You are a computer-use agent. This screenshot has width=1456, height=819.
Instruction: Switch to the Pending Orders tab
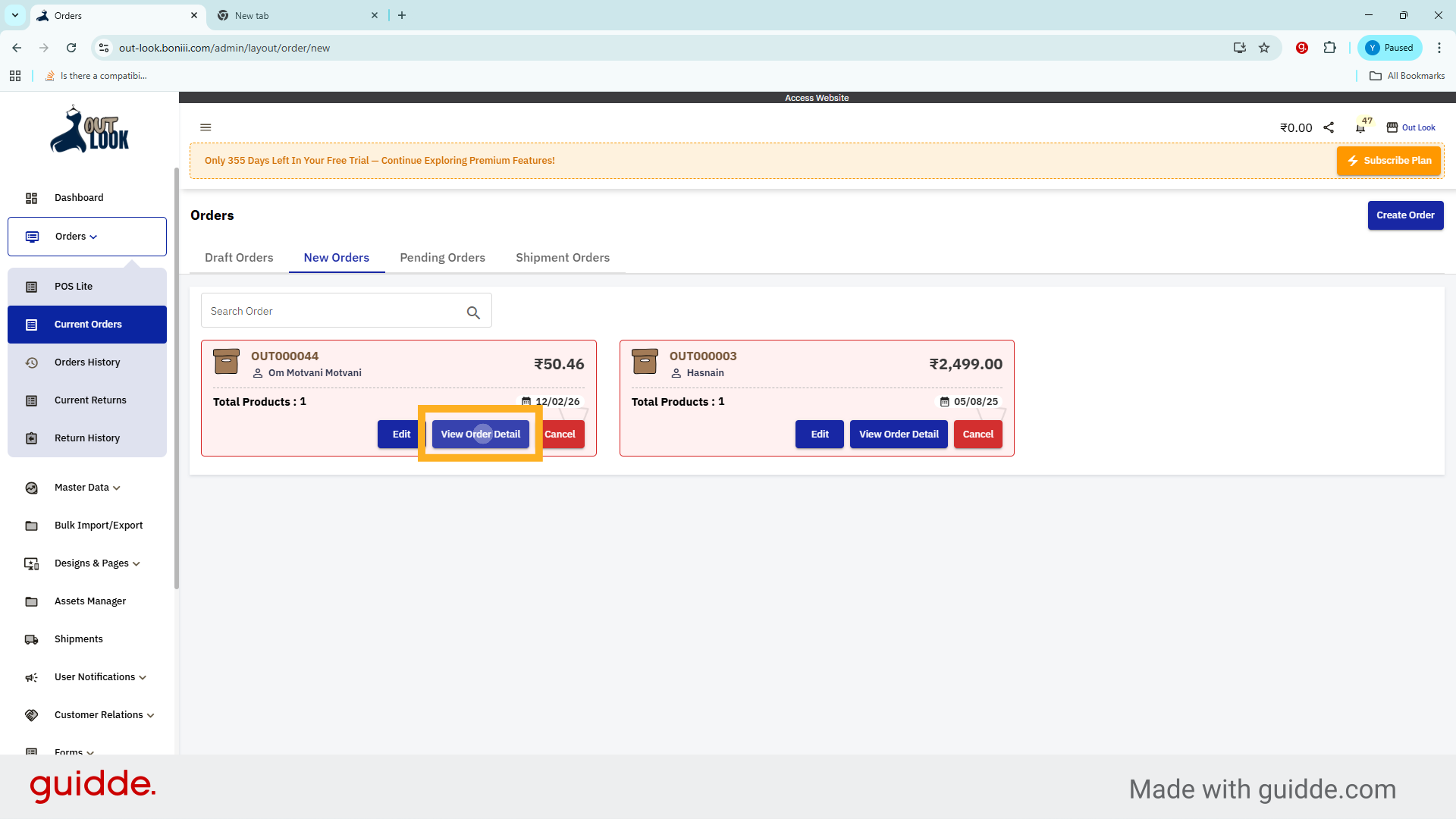click(442, 258)
